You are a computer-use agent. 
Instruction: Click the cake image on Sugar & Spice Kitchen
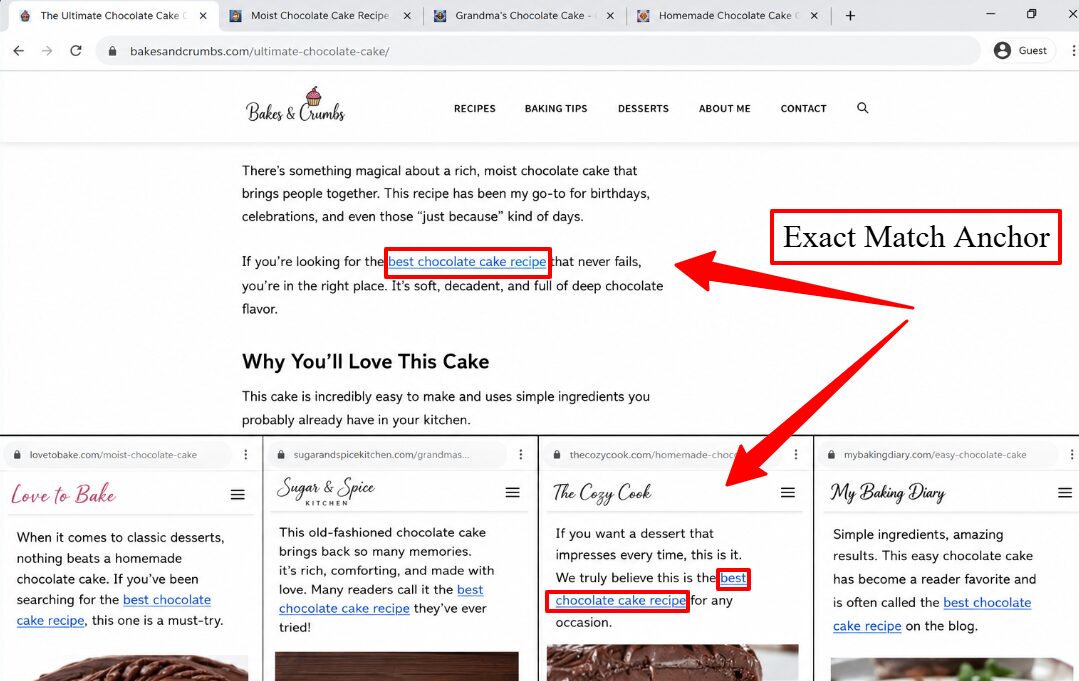pos(396,666)
